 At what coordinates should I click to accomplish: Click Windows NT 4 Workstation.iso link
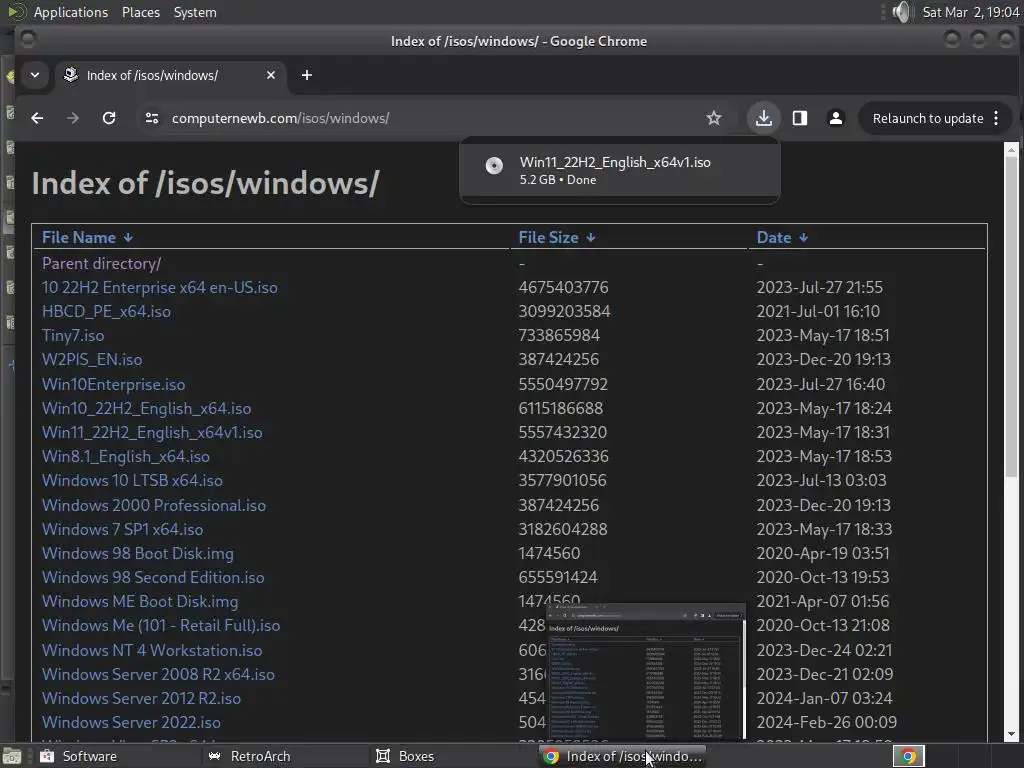152,650
